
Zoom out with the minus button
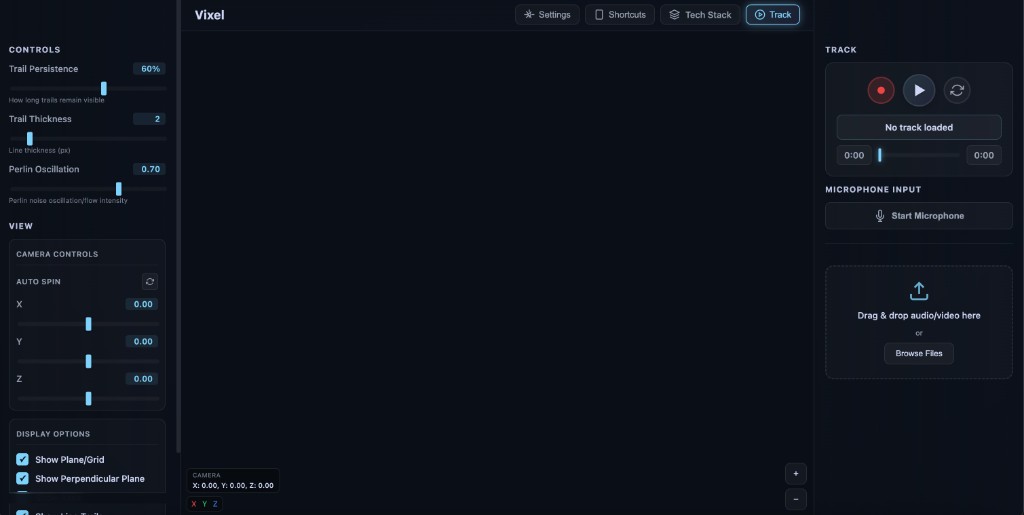click(x=795, y=499)
